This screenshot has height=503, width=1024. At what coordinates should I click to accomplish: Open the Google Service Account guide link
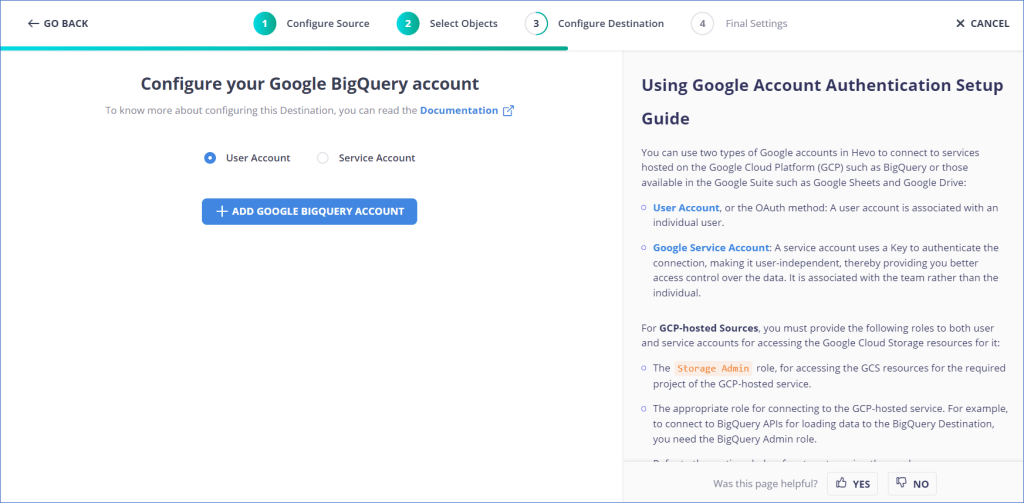point(711,248)
